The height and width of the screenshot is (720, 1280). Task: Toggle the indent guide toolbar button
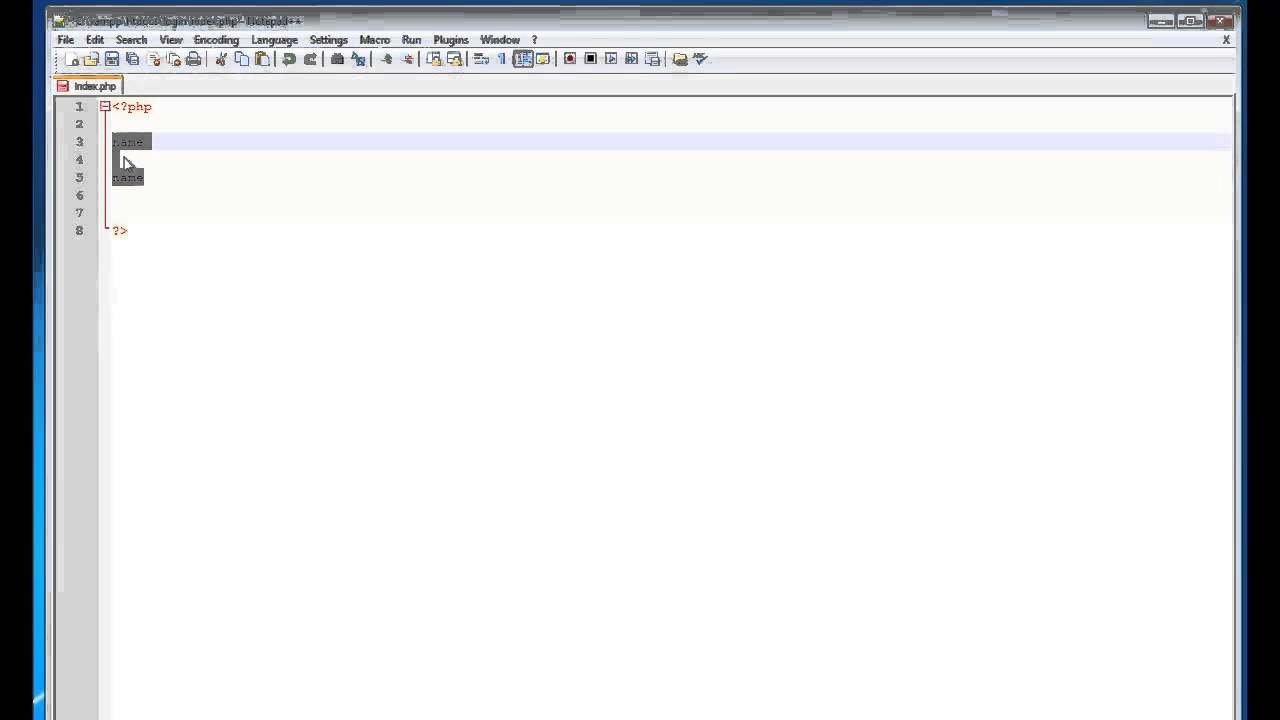point(523,59)
